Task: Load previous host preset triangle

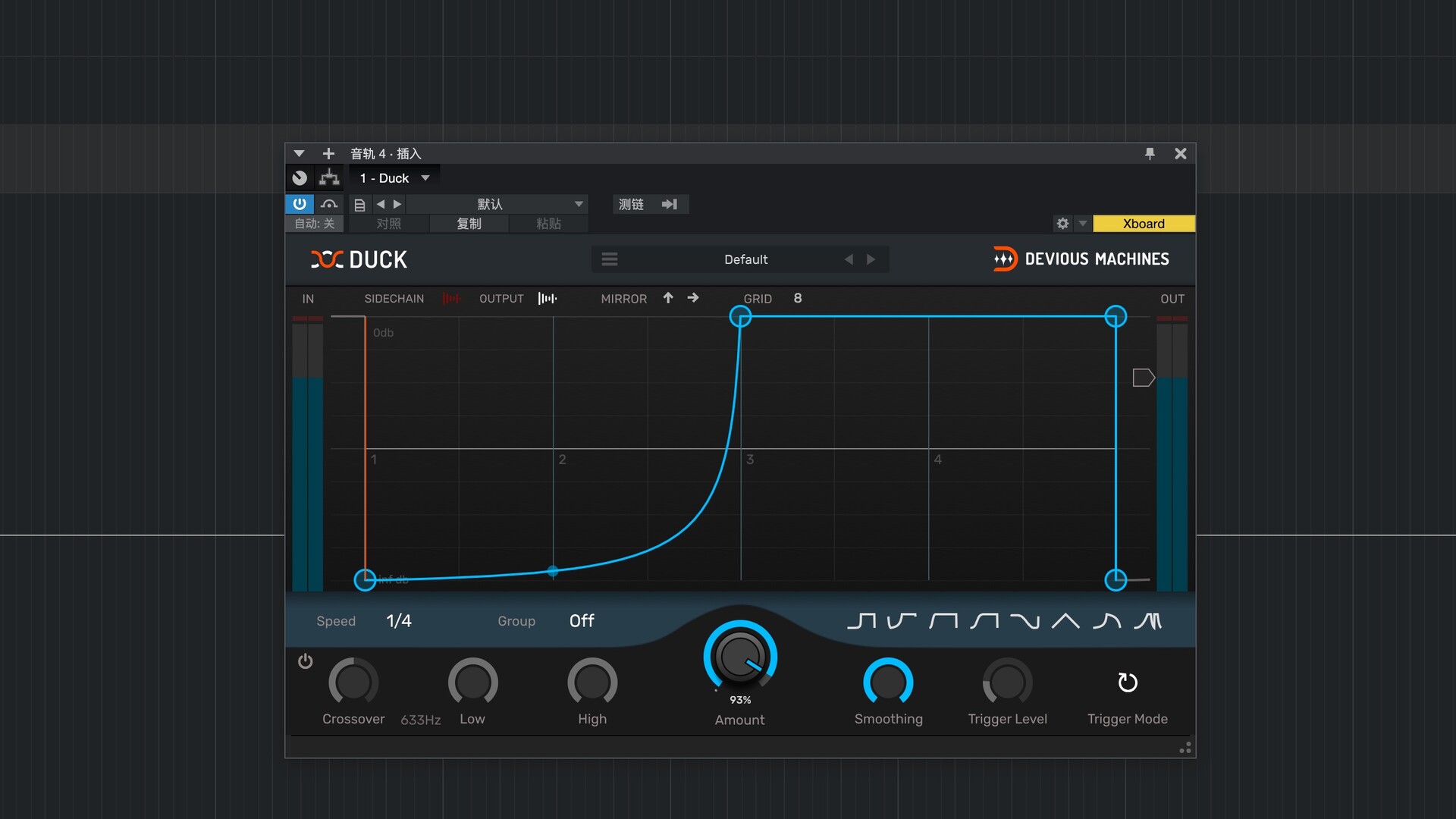Action: pyautogui.click(x=381, y=204)
